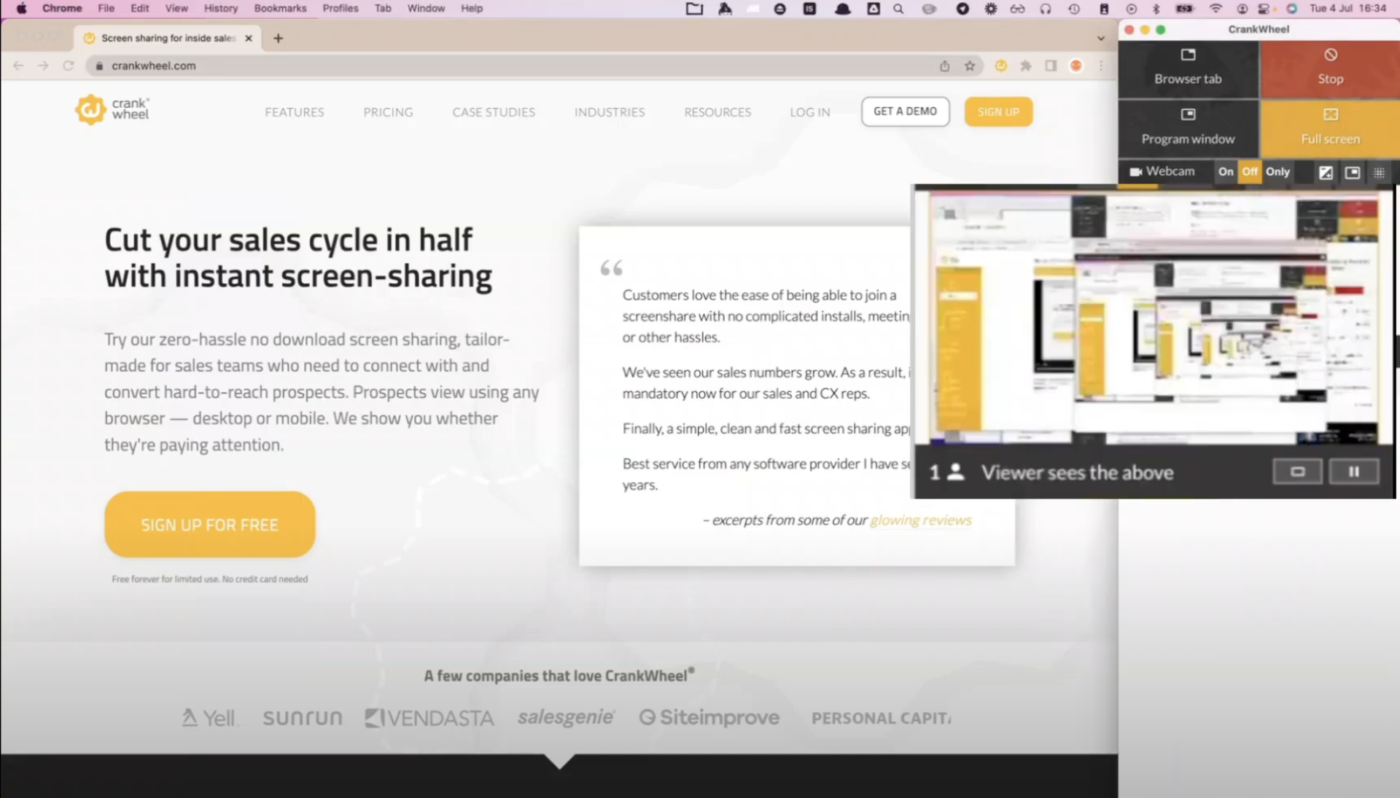Click the folder icon in menu bar
Image resolution: width=1400 pixels, height=798 pixels.
click(x=694, y=8)
